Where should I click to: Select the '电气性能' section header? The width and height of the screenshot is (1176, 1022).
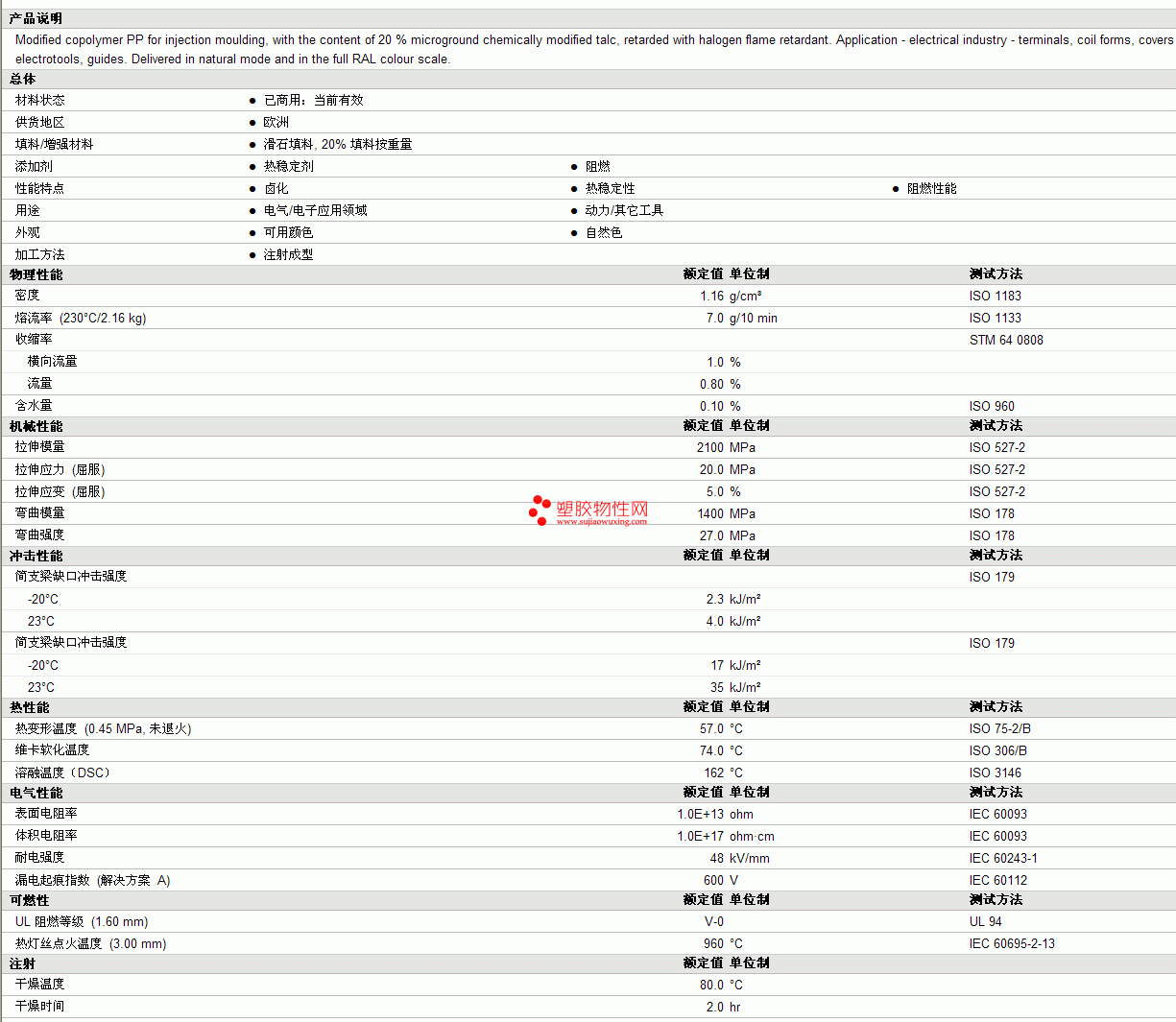36,793
